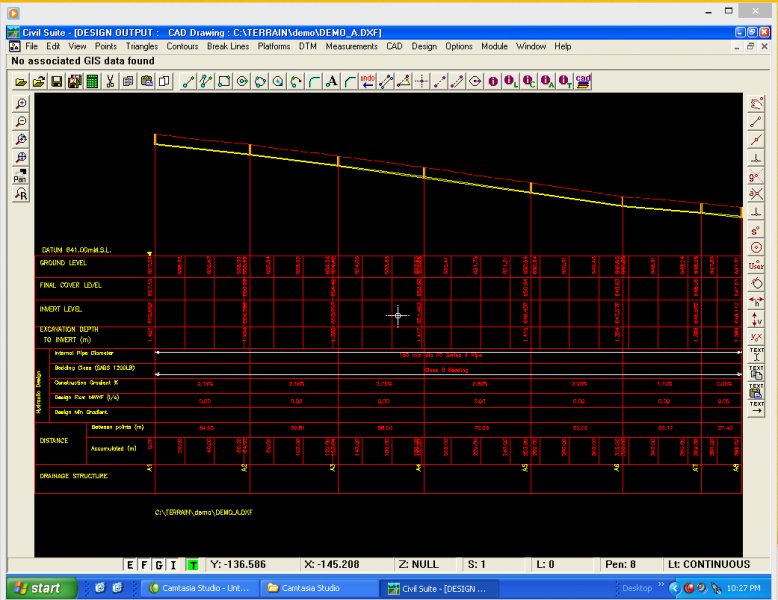Open the DTM menu
Screen dimensions: 778x600
tap(307, 46)
